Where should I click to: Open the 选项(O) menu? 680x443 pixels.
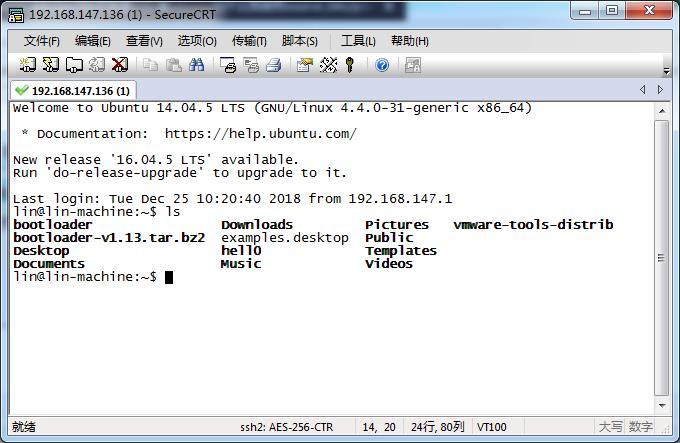[197, 41]
